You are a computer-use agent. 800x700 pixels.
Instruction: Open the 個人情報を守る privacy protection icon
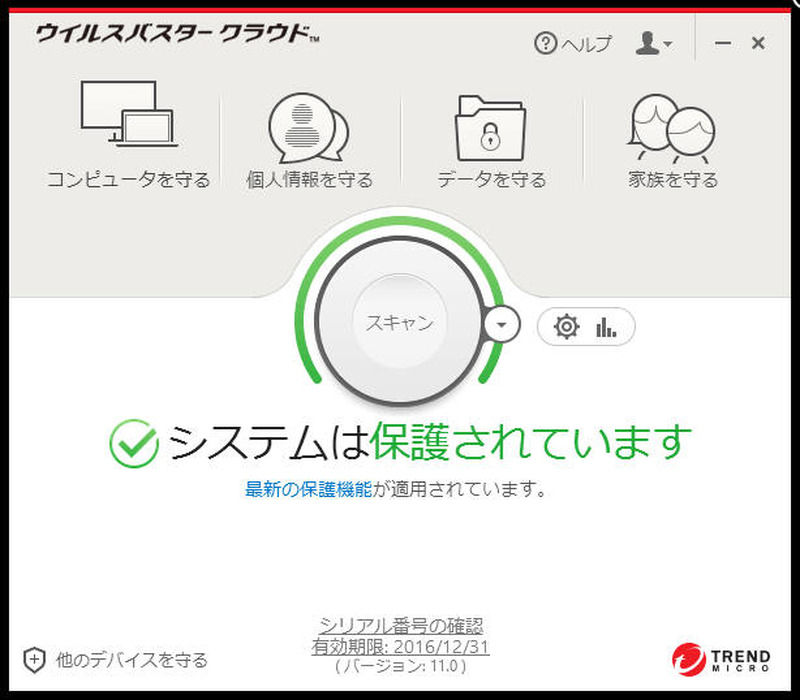(x=308, y=127)
